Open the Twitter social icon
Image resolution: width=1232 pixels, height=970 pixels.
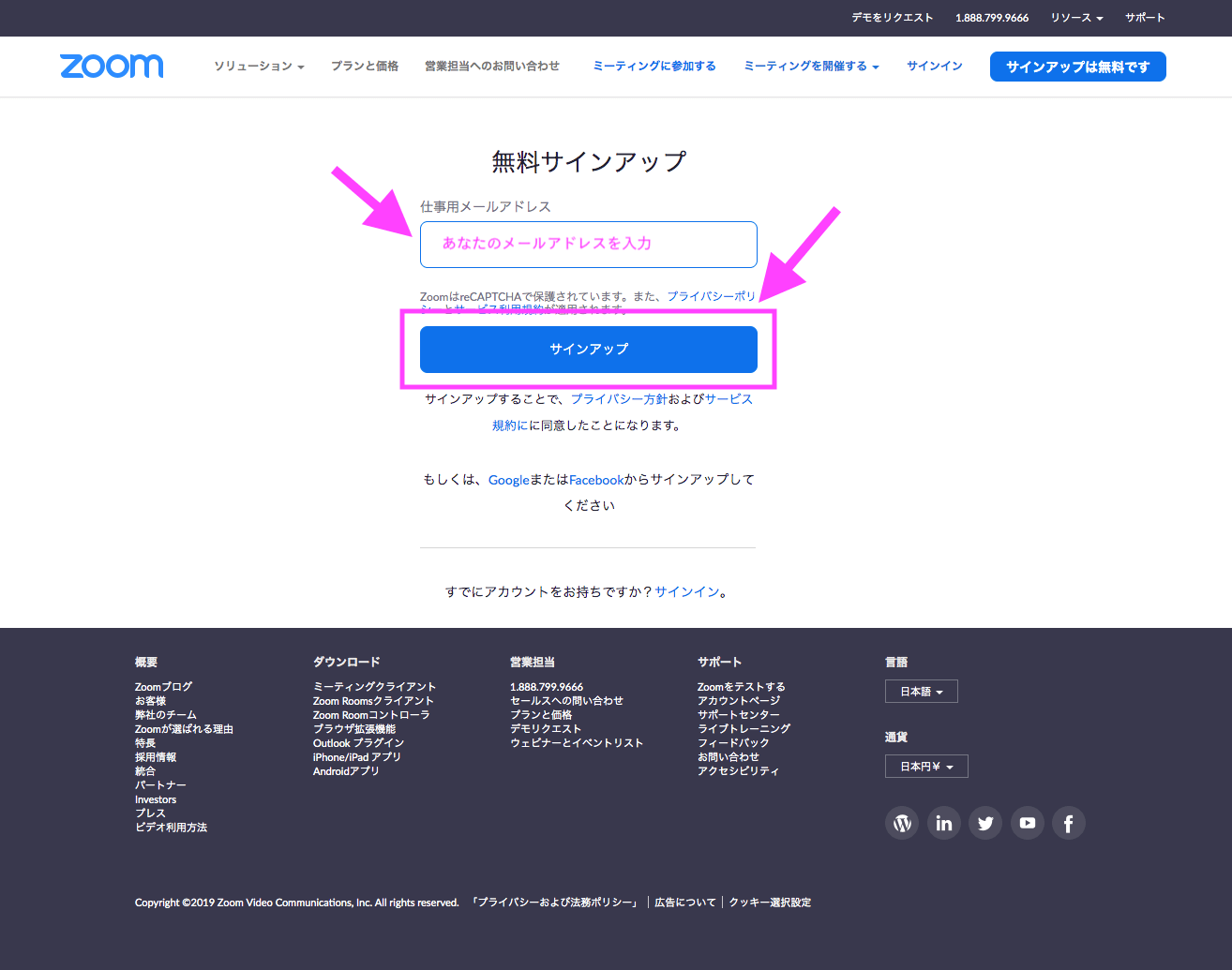pos(985,823)
